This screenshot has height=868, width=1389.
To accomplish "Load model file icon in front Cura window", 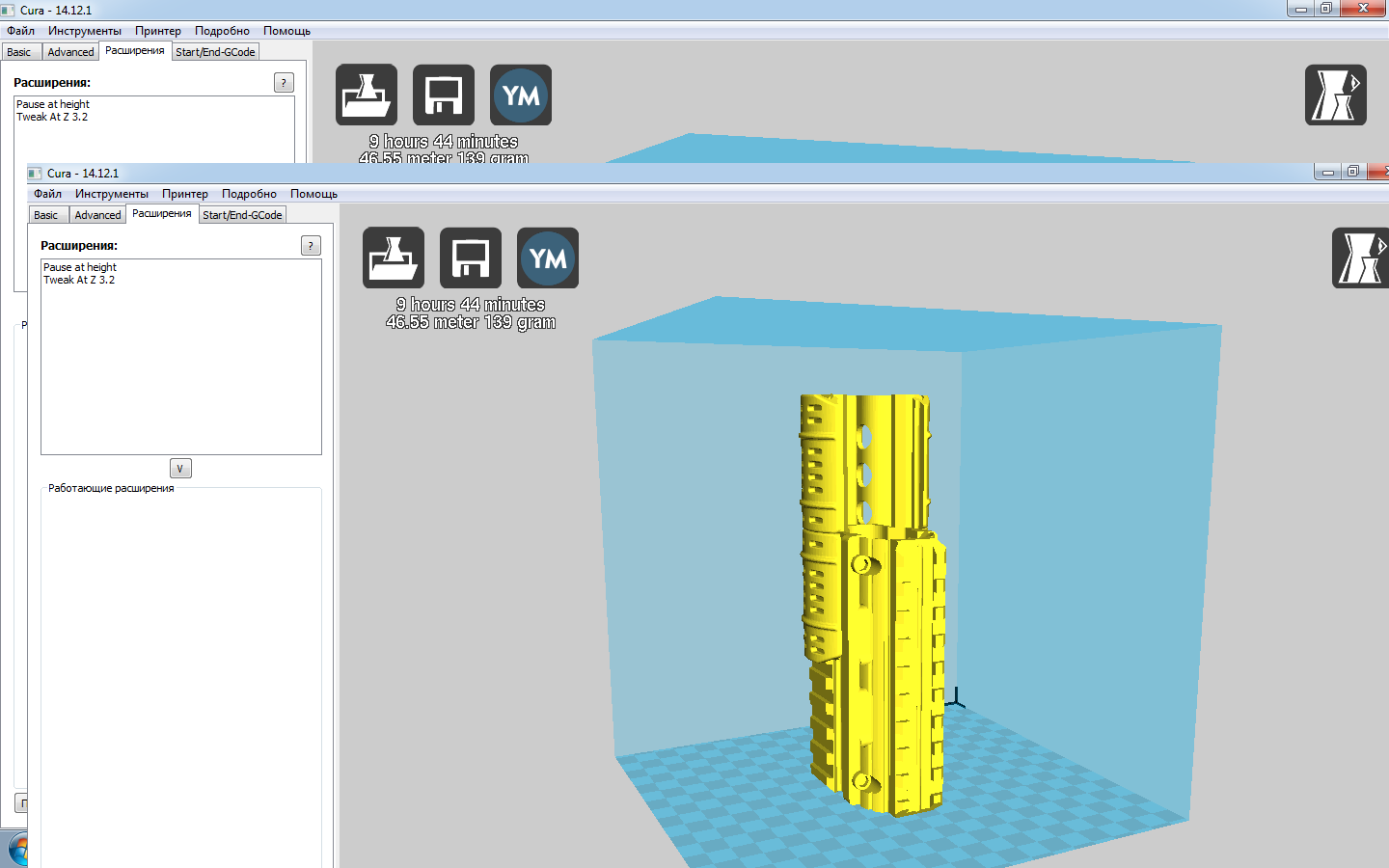I will [x=394, y=258].
